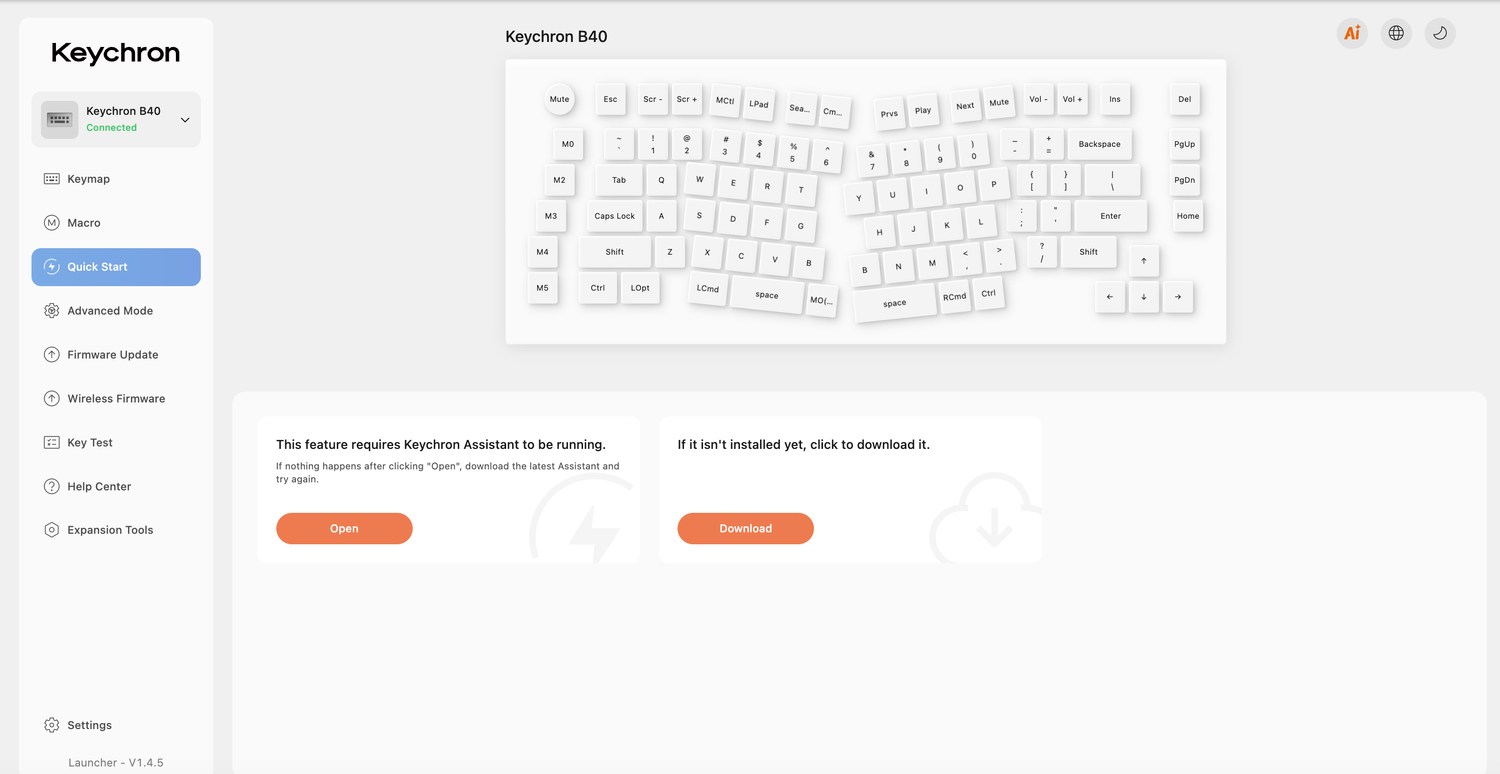Select Quick Start in sidebar
1500x774 pixels.
click(116, 267)
